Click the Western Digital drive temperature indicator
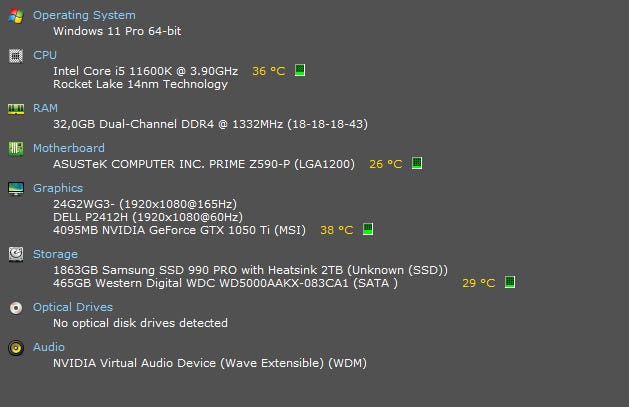The width and height of the screenshot is (629, 407). [x=510, y=283]
